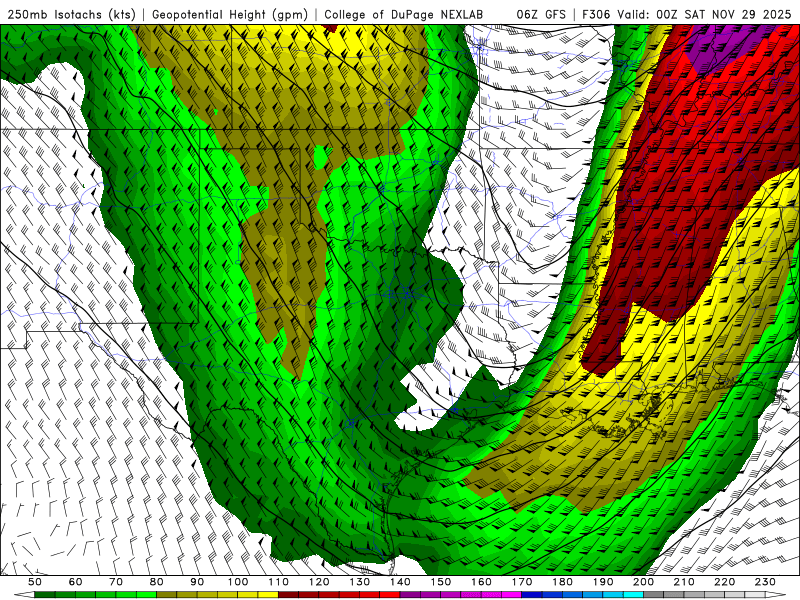Select the brightest green swatch just left of 80
This screenshot has width=800, height=600.
146,595
